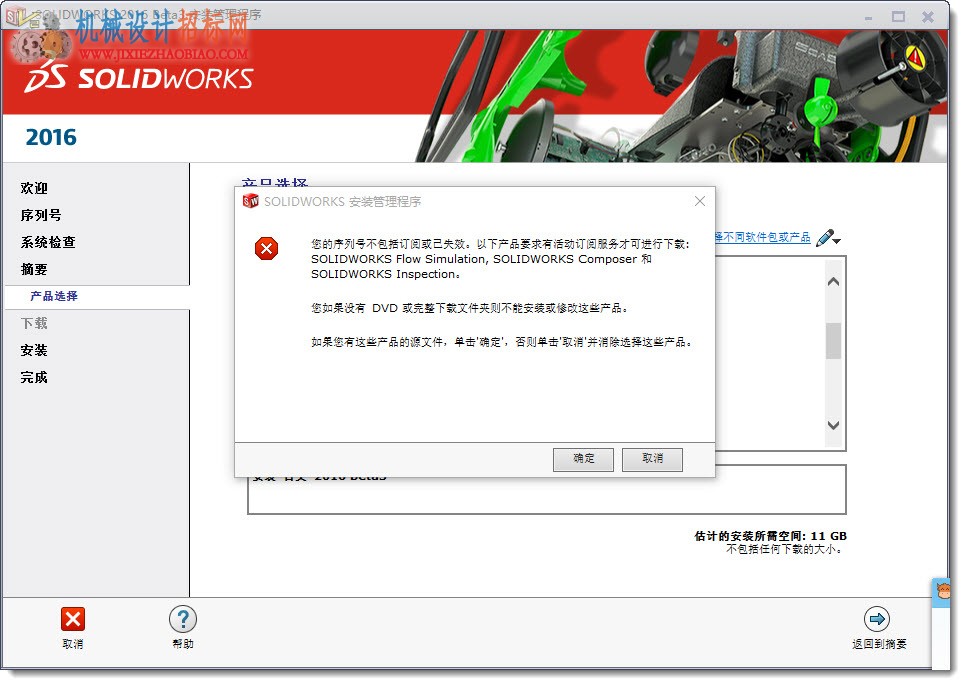Open the pencil edit dropdown
This screenshot has width=965, height=685.
(828, 238)
